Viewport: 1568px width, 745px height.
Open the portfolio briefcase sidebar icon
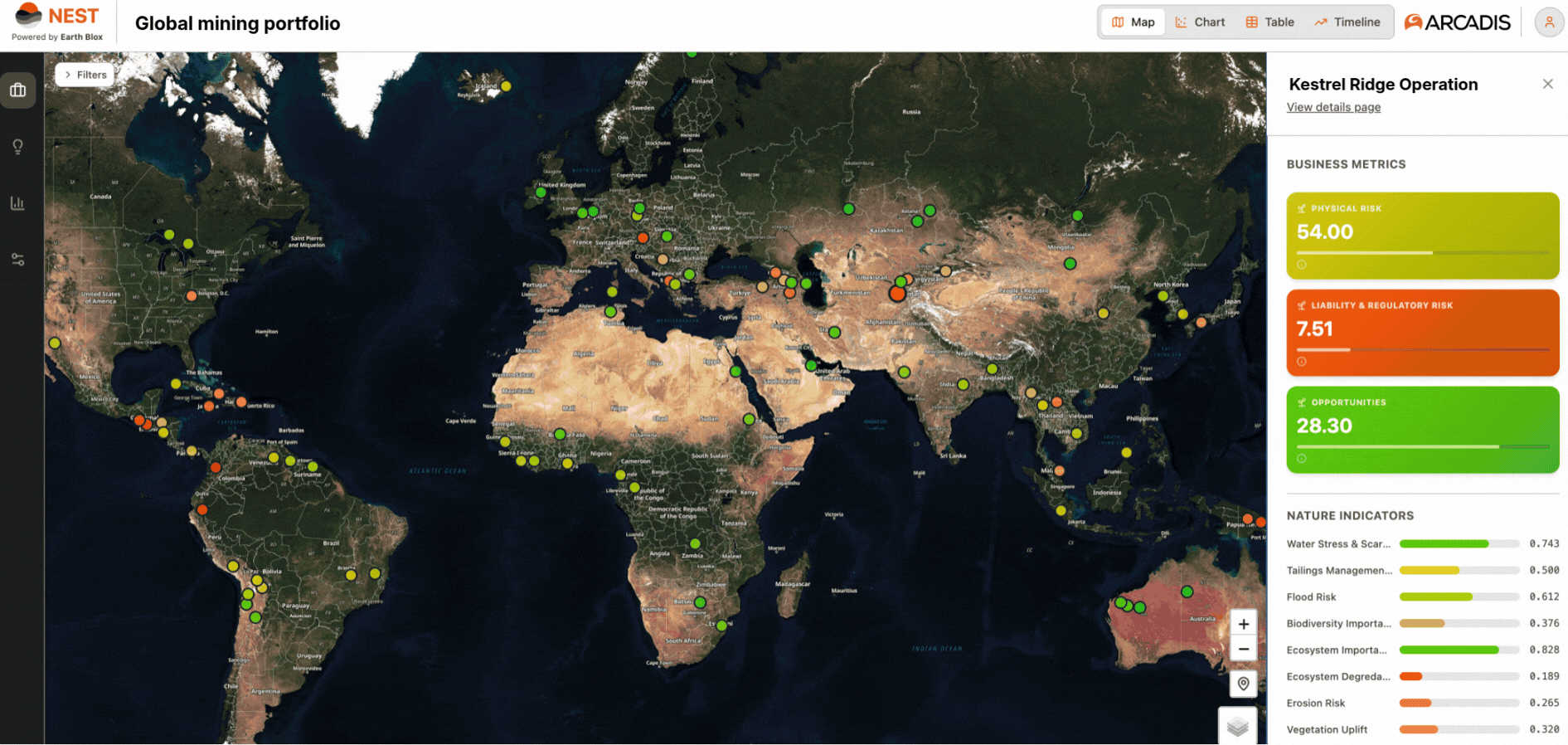click(x=17, y=90)
